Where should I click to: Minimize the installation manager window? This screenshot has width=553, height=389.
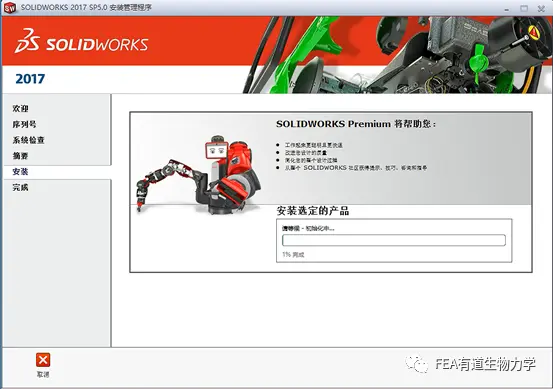click(507, 9)
